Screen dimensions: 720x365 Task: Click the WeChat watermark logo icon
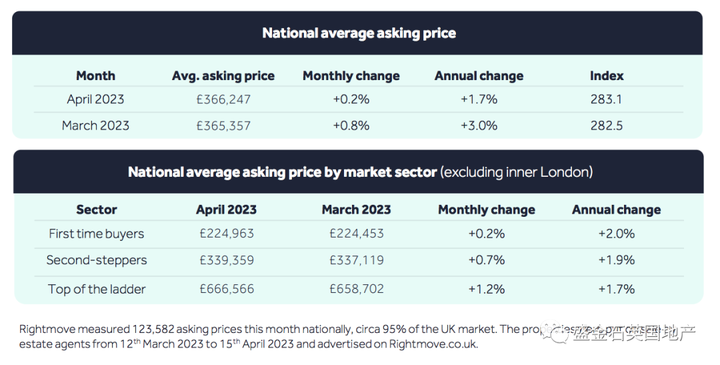tap(554, 333)
